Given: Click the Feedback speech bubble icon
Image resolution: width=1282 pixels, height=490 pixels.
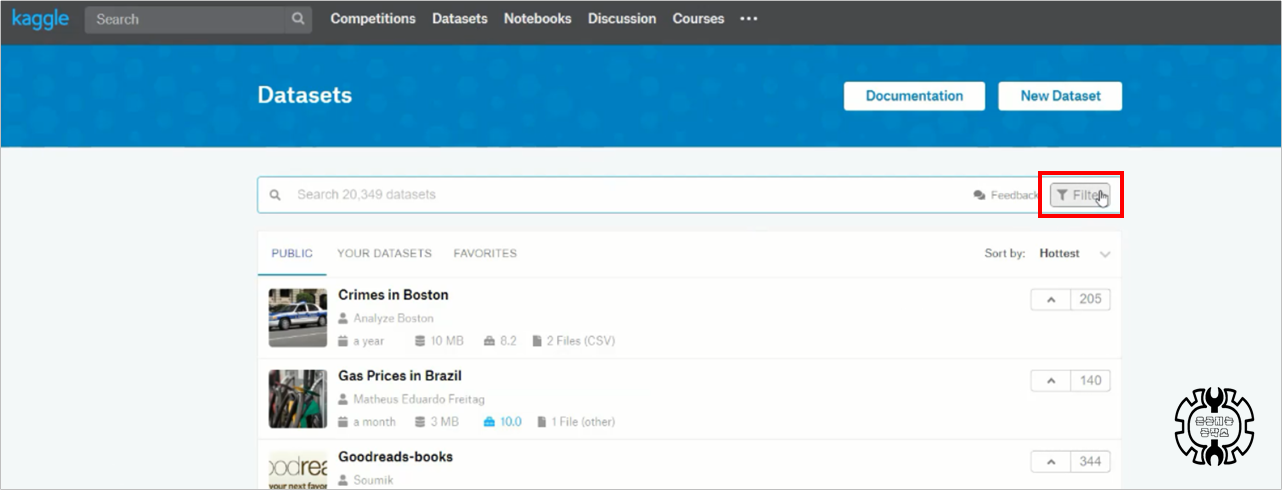Looking at the screenshot, I should (x=979, y=196).
